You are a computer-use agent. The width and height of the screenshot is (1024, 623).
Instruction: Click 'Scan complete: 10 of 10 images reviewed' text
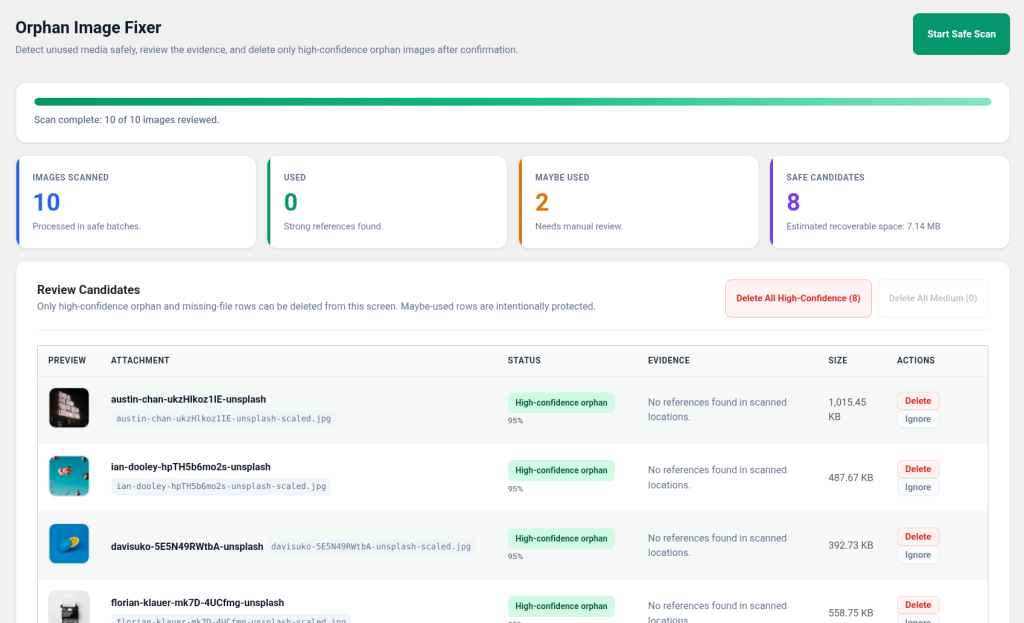point(127,120)
